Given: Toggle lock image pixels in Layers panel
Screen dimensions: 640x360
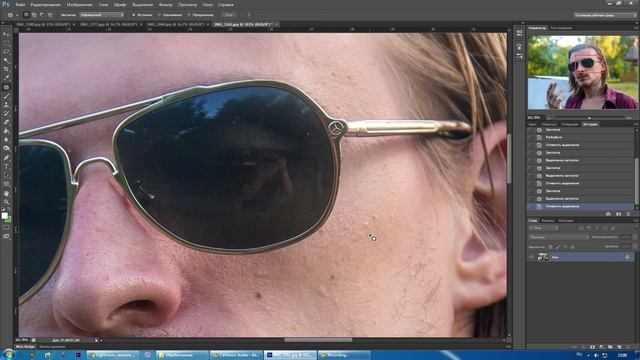Looking at the screenshot, I should pyautogui.click(x=558, y=247).
